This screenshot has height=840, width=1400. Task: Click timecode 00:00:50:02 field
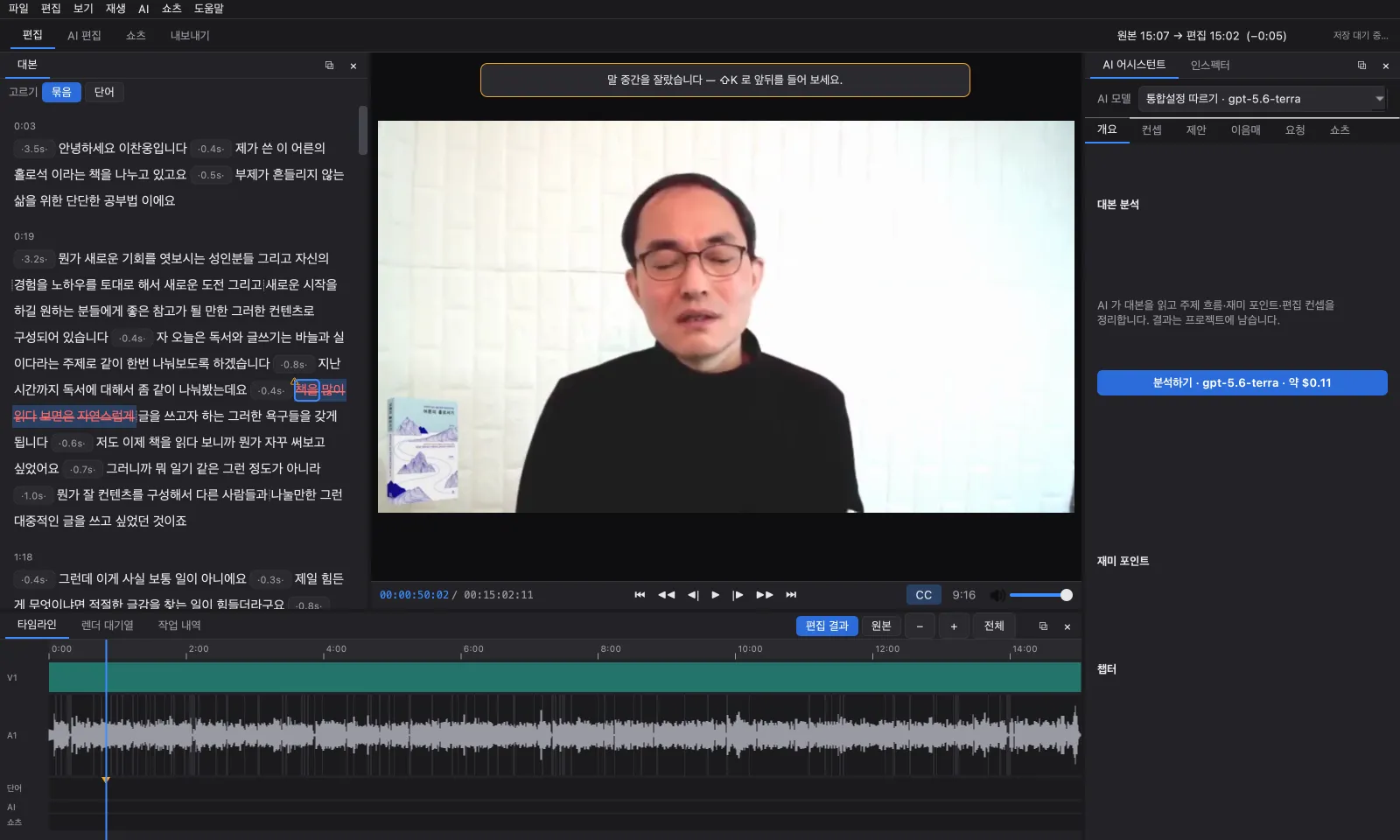click(414, 595)
